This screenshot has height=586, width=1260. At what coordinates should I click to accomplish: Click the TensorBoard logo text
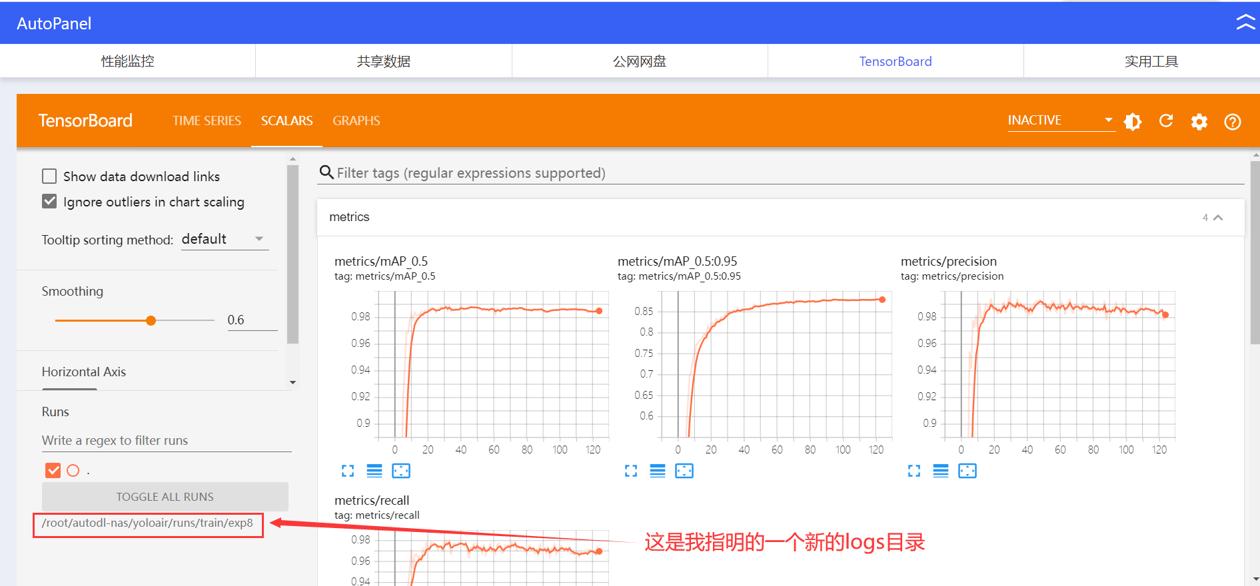pos(85,120)
